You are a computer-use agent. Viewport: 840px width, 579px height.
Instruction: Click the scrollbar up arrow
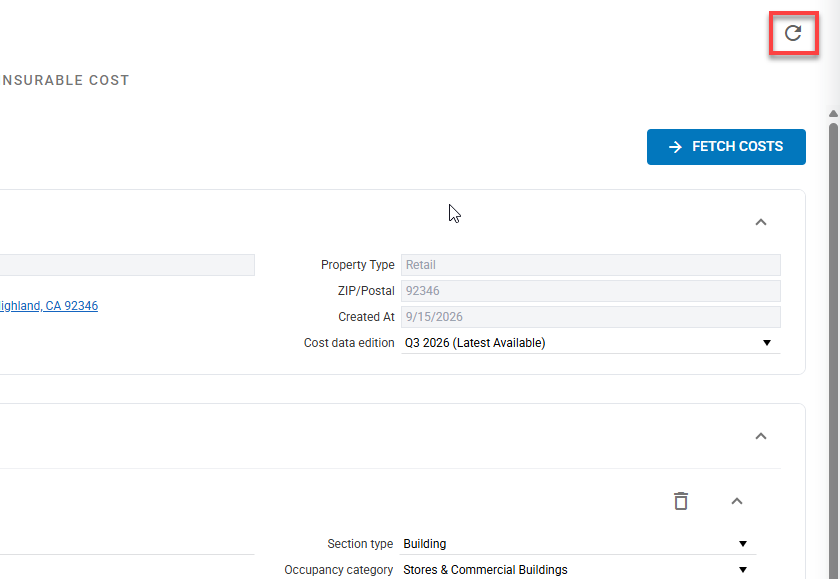click(833, 114)
